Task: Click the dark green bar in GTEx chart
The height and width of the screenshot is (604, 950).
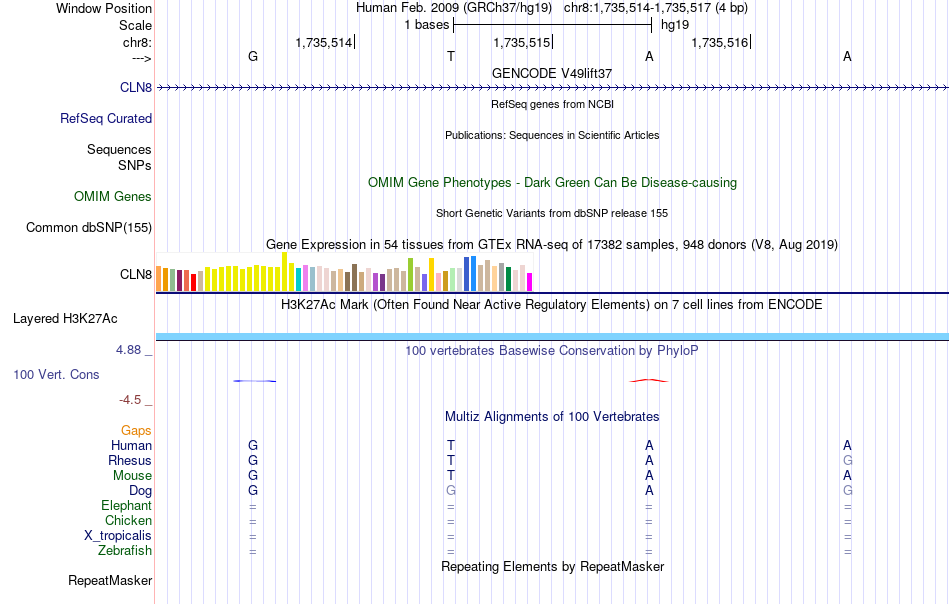Action: (508, 279)
